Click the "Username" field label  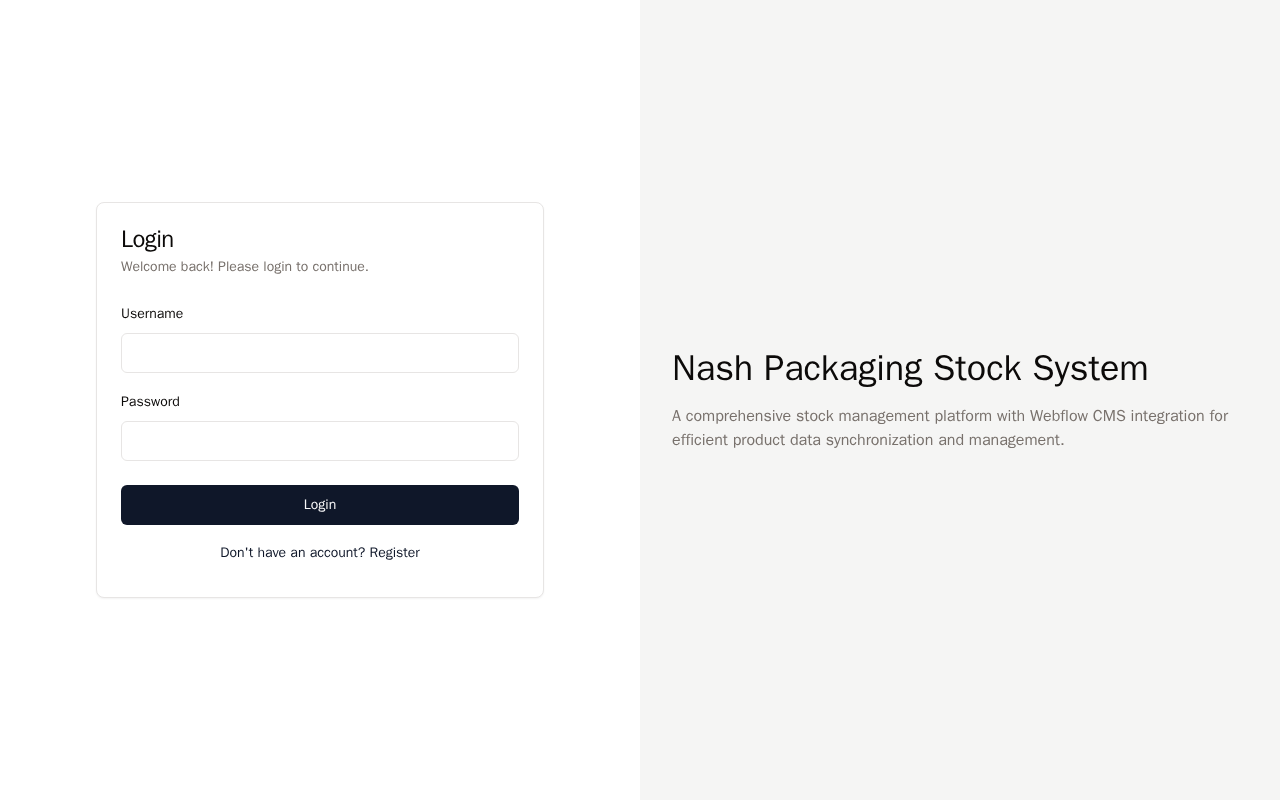tap(152, 314)
